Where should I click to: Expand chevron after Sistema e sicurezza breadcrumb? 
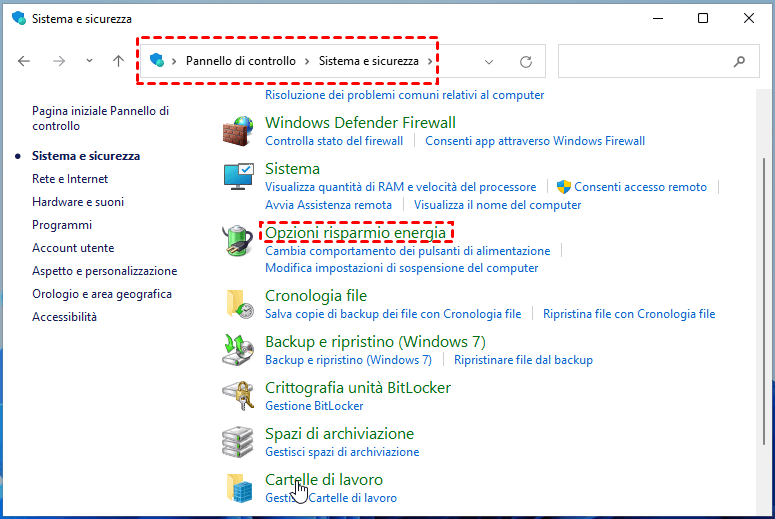click(x=430, y=61)
